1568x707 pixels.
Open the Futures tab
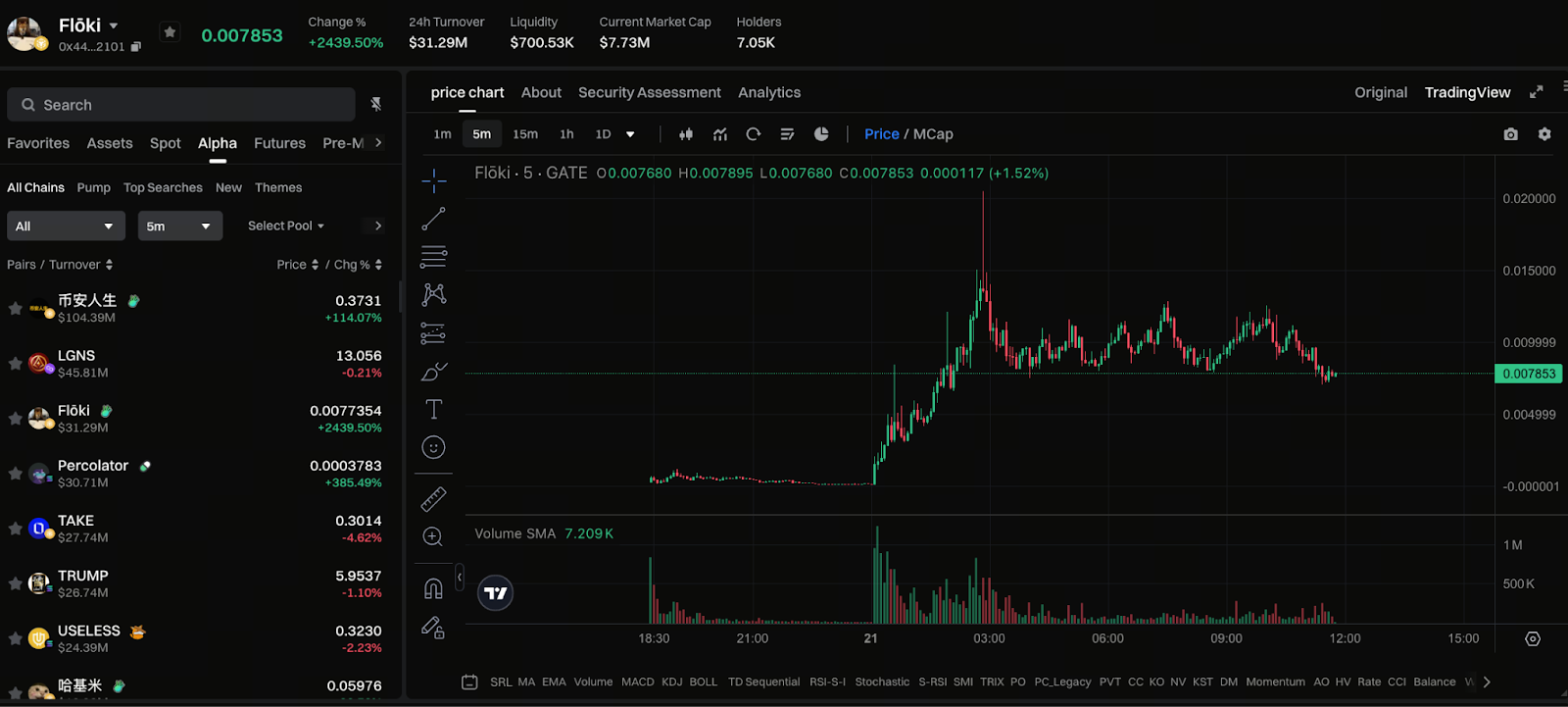279,143
